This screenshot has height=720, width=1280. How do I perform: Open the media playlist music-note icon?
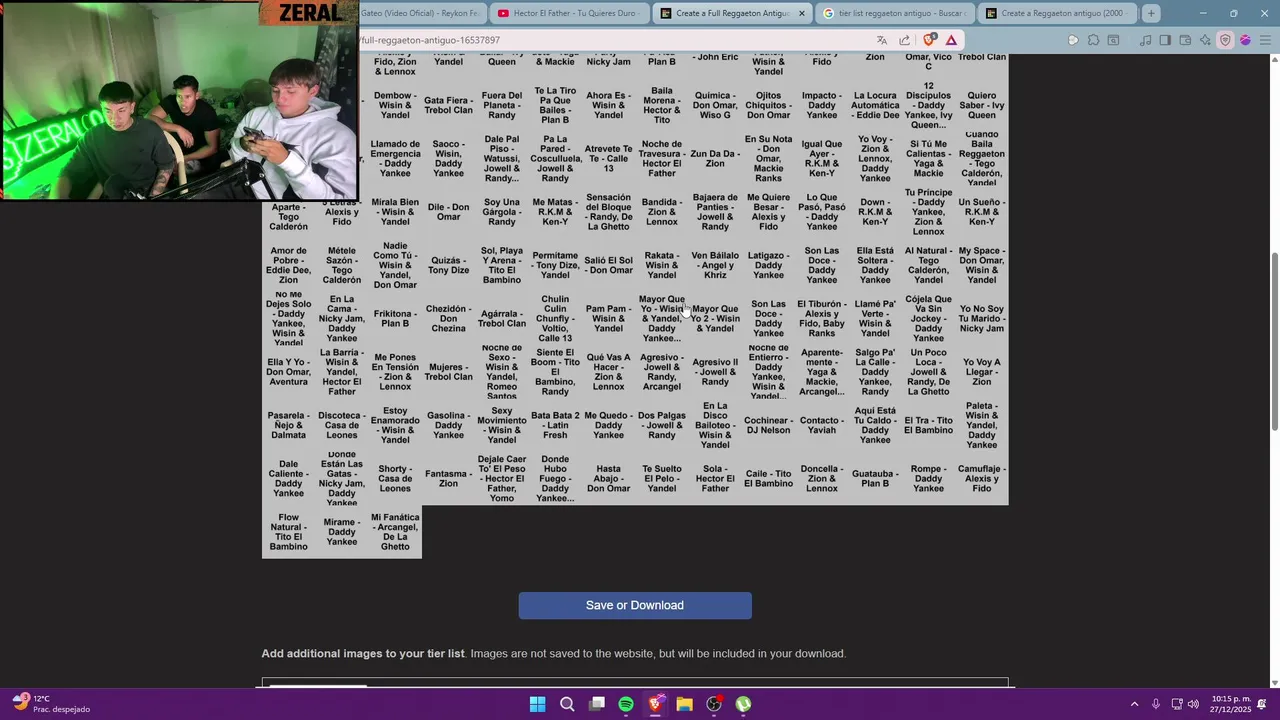tap(1145, 40)
